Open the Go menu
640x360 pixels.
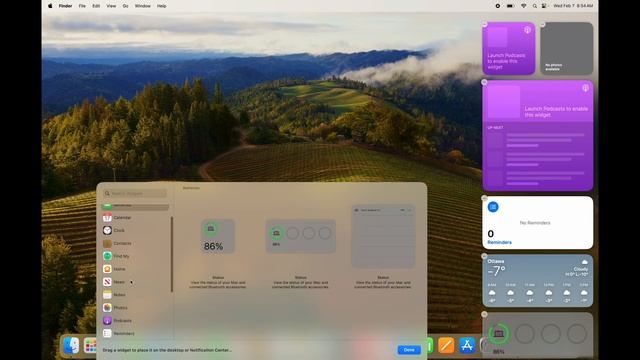(x=125, y=6)
